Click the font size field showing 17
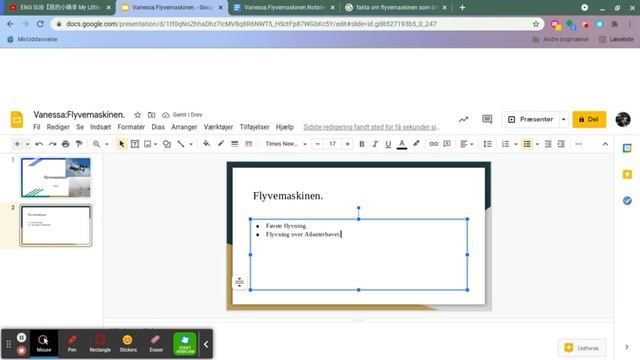The image size is (640, 360). point(332,144)
